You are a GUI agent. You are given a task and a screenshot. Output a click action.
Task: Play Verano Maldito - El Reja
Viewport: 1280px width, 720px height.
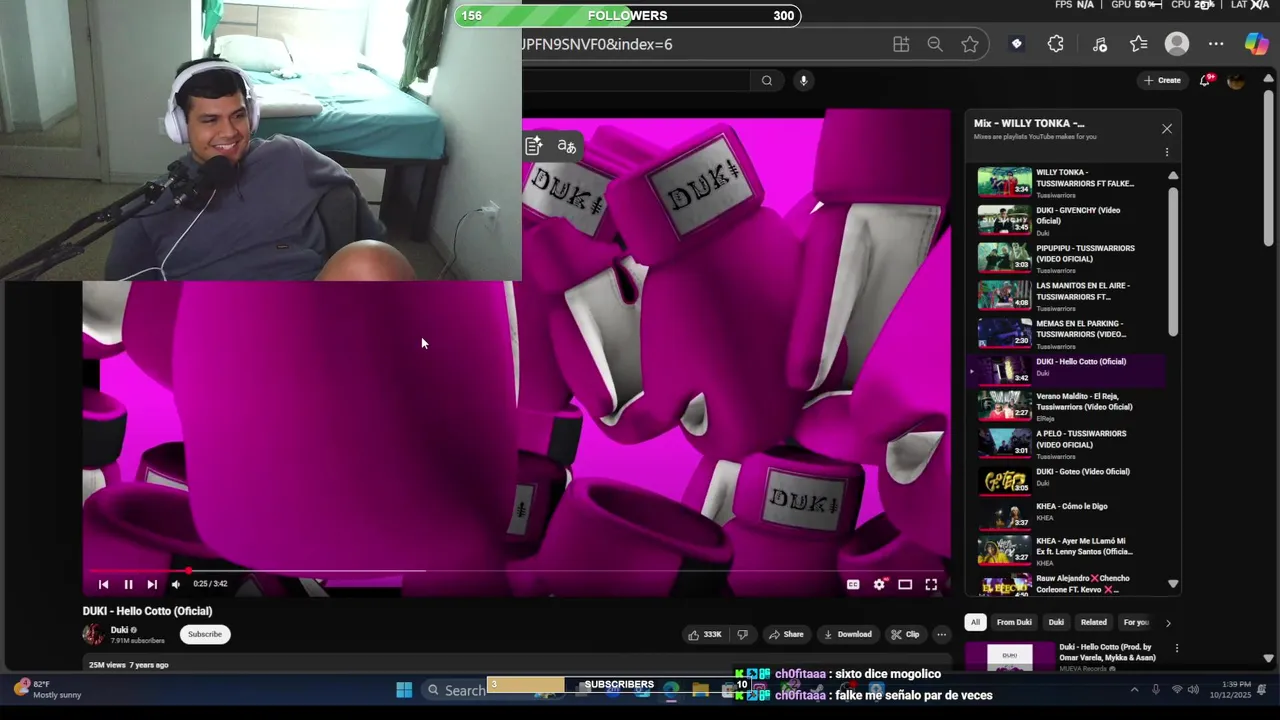1065,405
